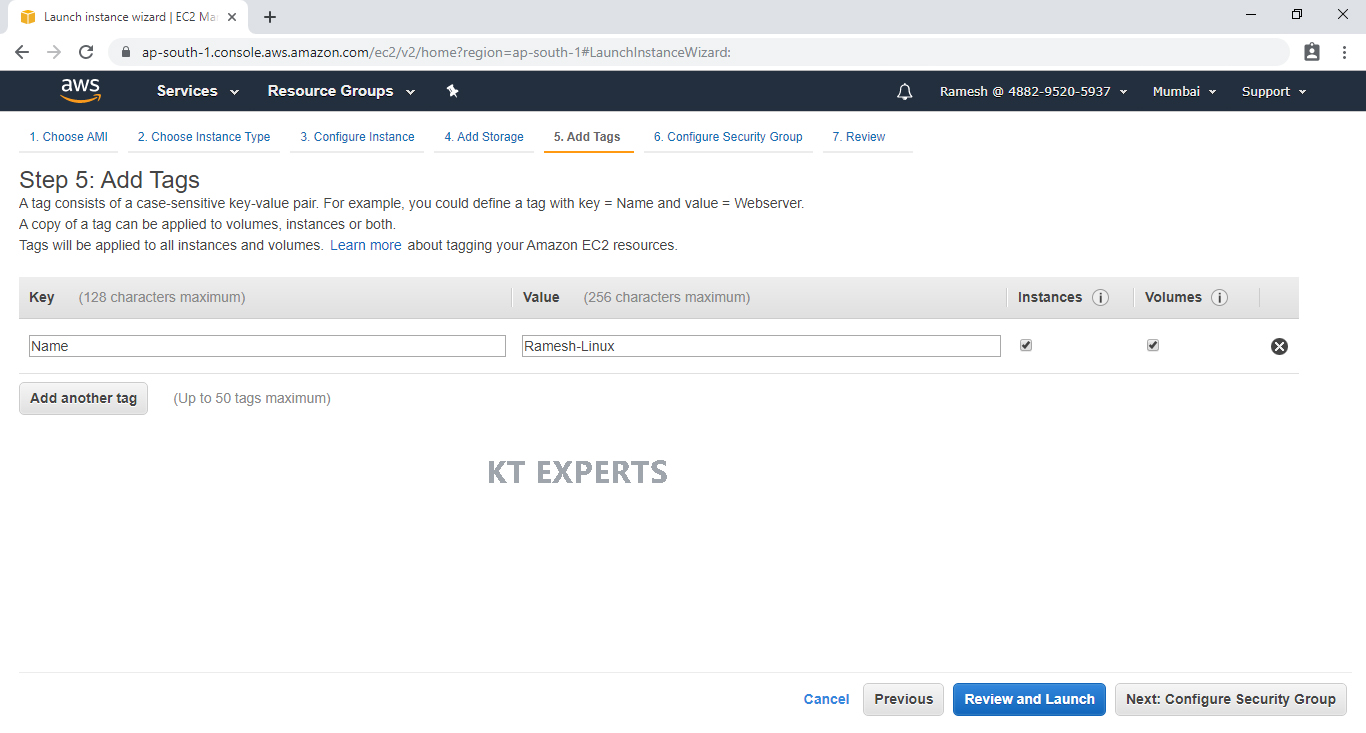Screen dimensions: 1366x733
Task: Click the Cancel link
Action: pyautogui.click(x=826, y=699)
